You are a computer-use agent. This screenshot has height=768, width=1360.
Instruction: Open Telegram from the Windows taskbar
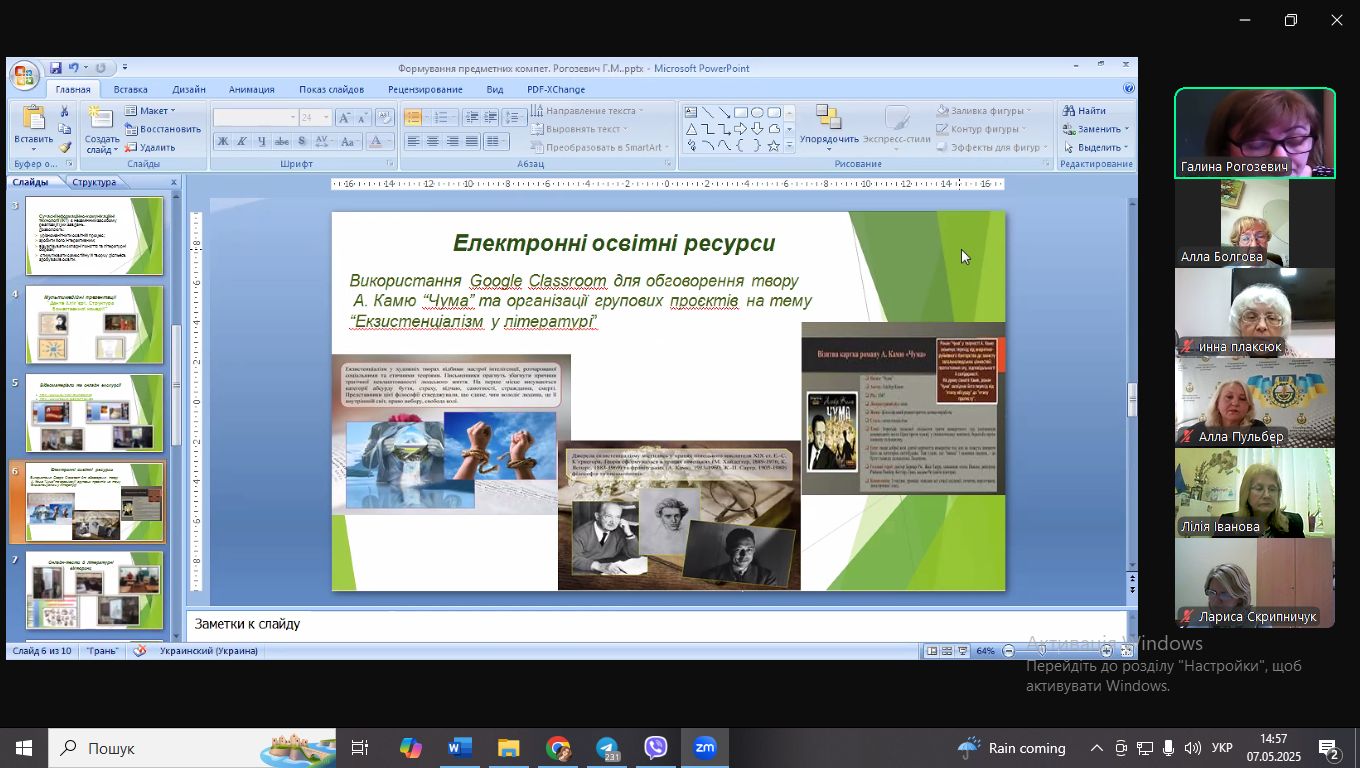tap(607, 748)
